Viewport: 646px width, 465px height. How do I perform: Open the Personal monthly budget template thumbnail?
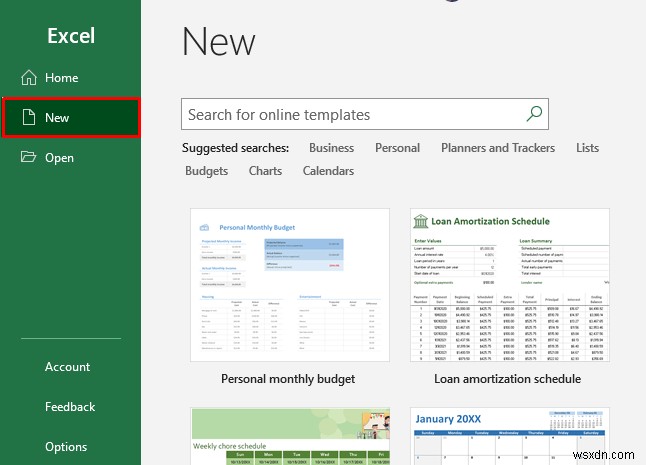point(290,285)
